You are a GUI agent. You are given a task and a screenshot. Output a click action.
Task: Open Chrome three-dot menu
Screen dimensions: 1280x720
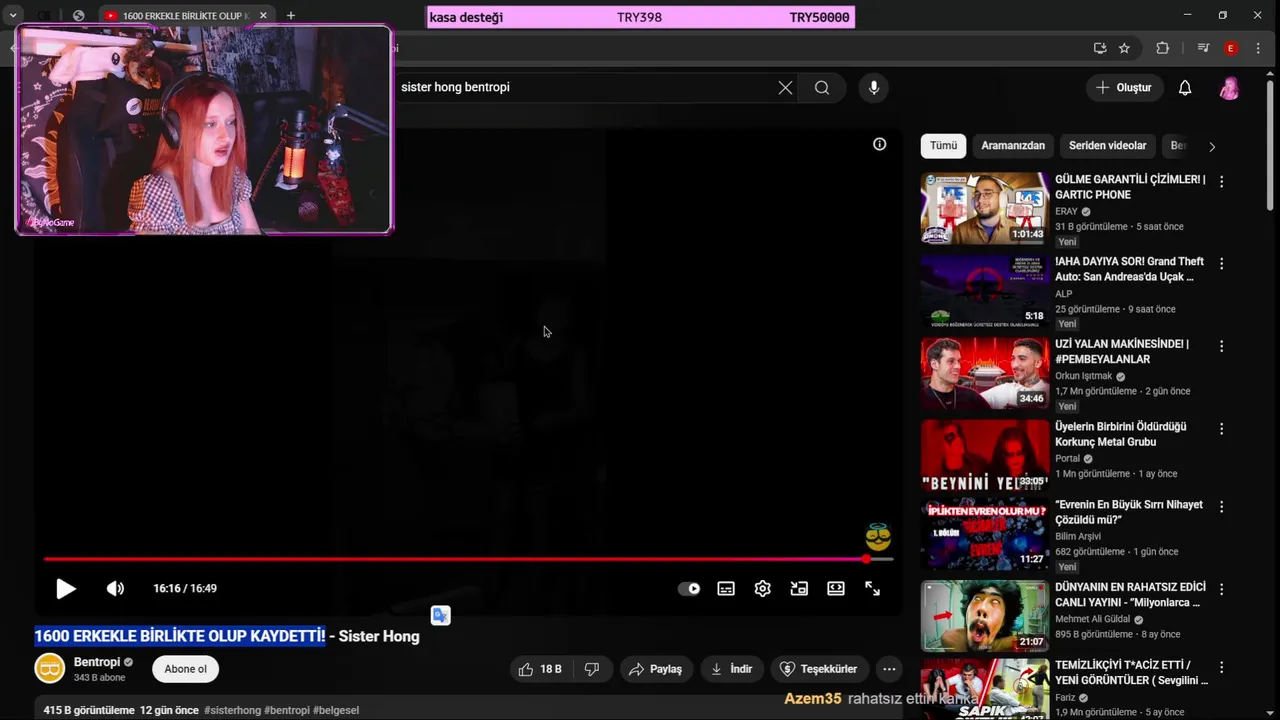[1258, 48]
